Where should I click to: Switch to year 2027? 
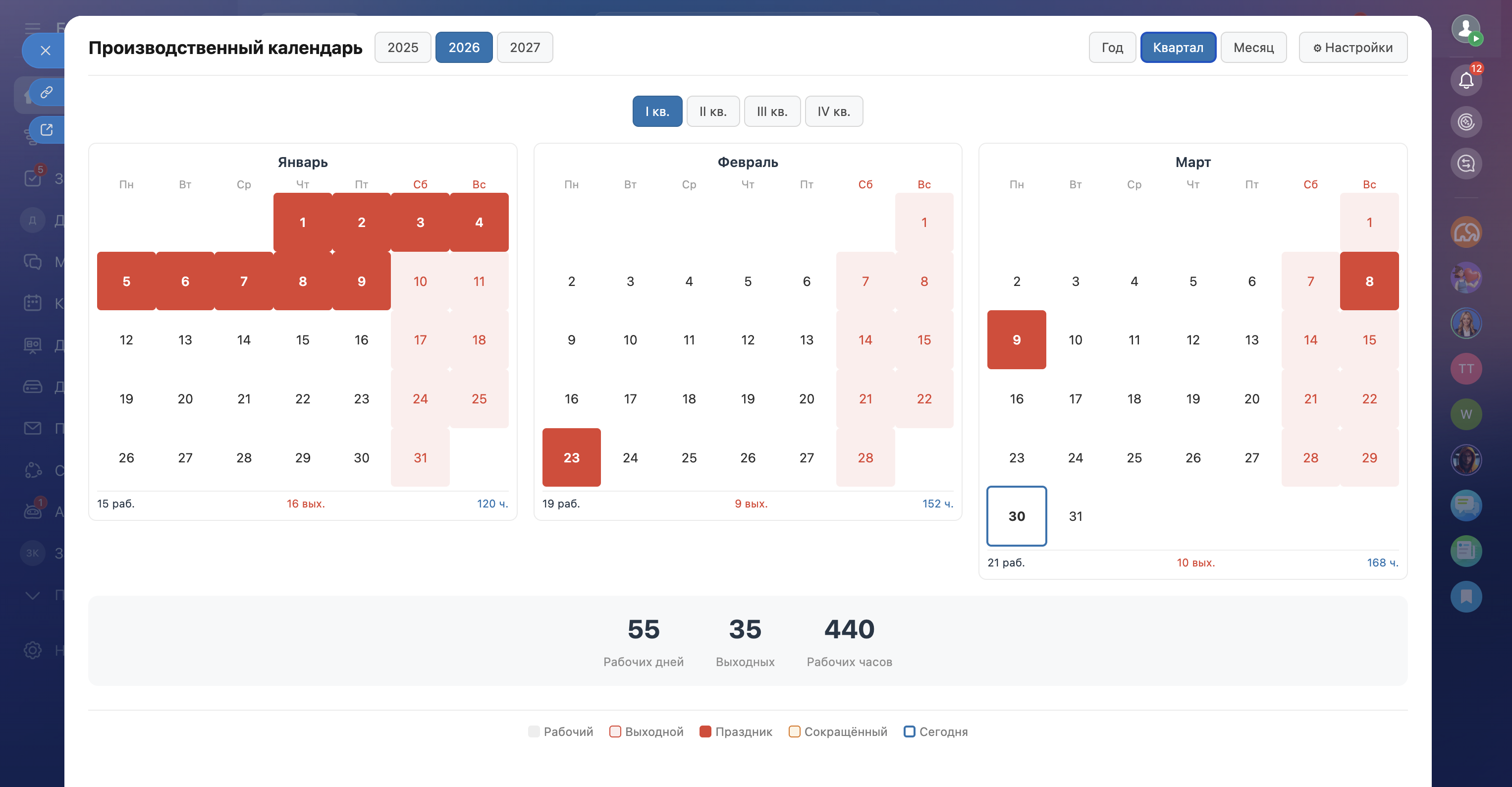coord(525,48)
